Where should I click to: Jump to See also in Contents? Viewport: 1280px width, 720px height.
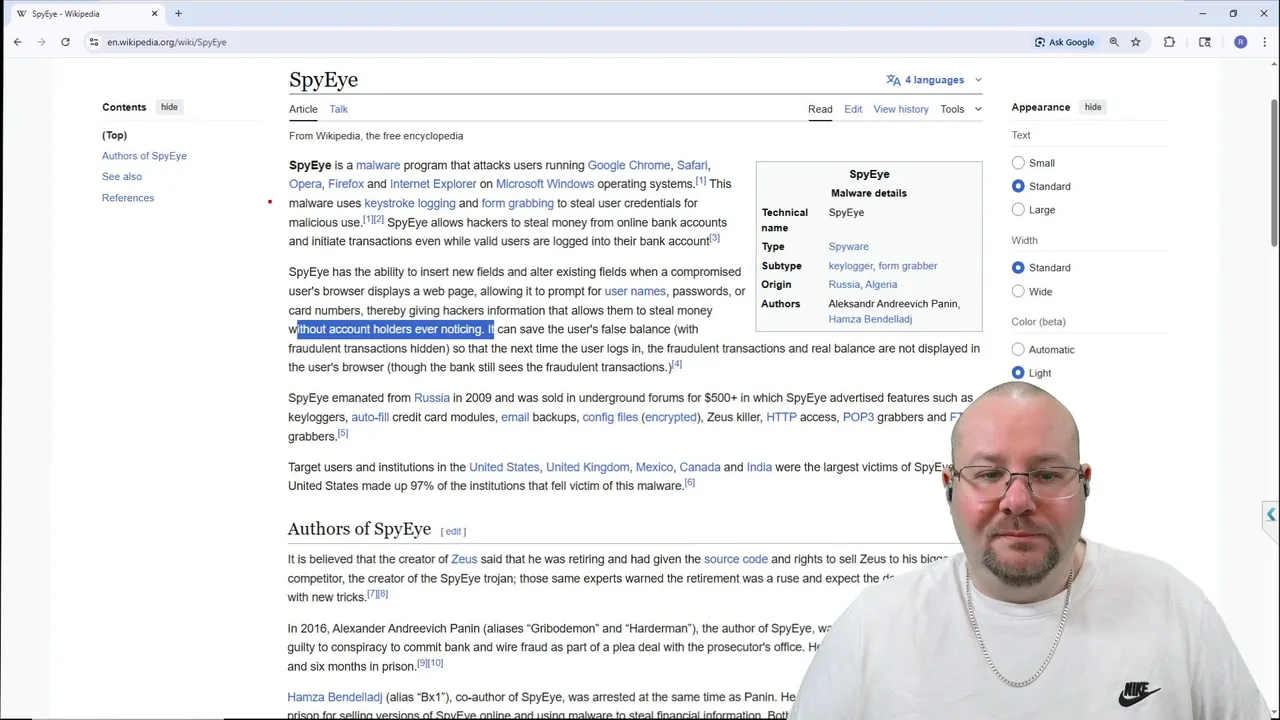[122, 177]
